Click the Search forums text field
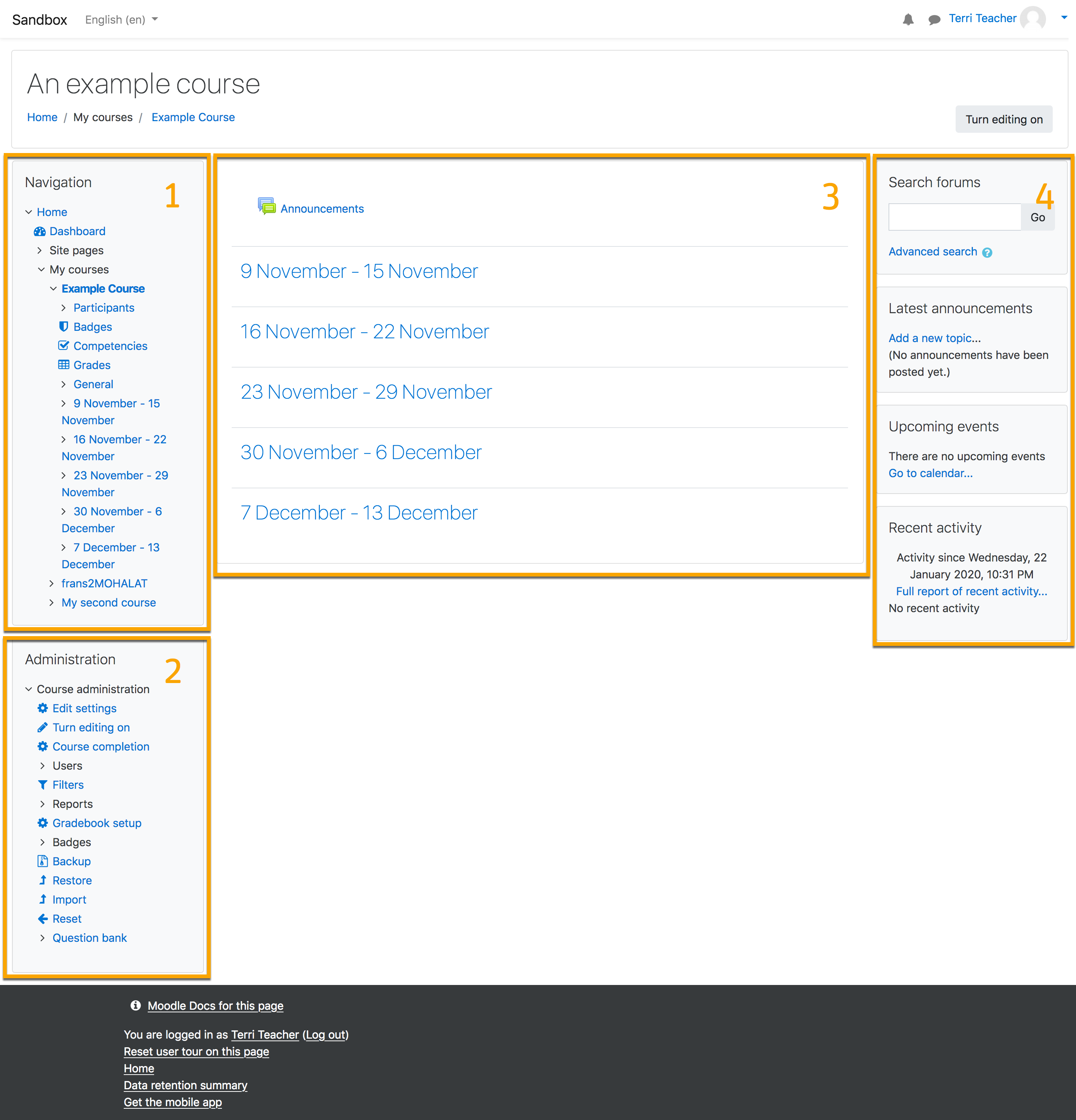This screenshot has height=1120, width=1076. click(955, 217)
